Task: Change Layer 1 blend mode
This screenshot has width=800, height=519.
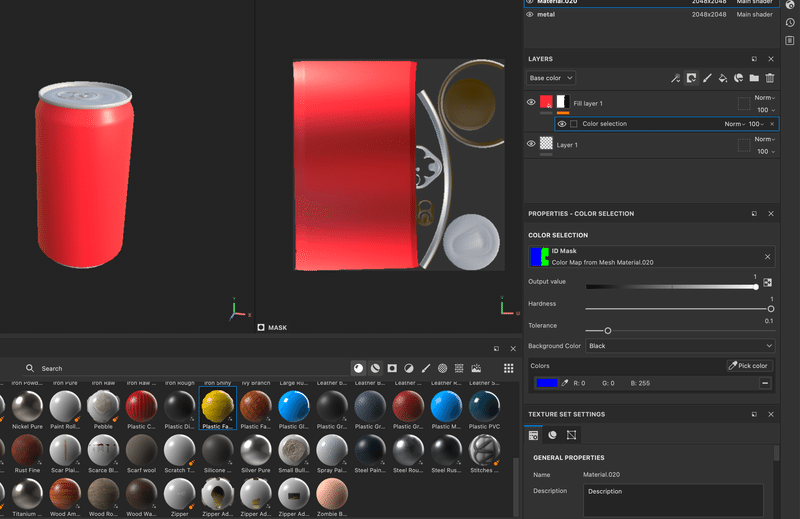Action: 765,139
